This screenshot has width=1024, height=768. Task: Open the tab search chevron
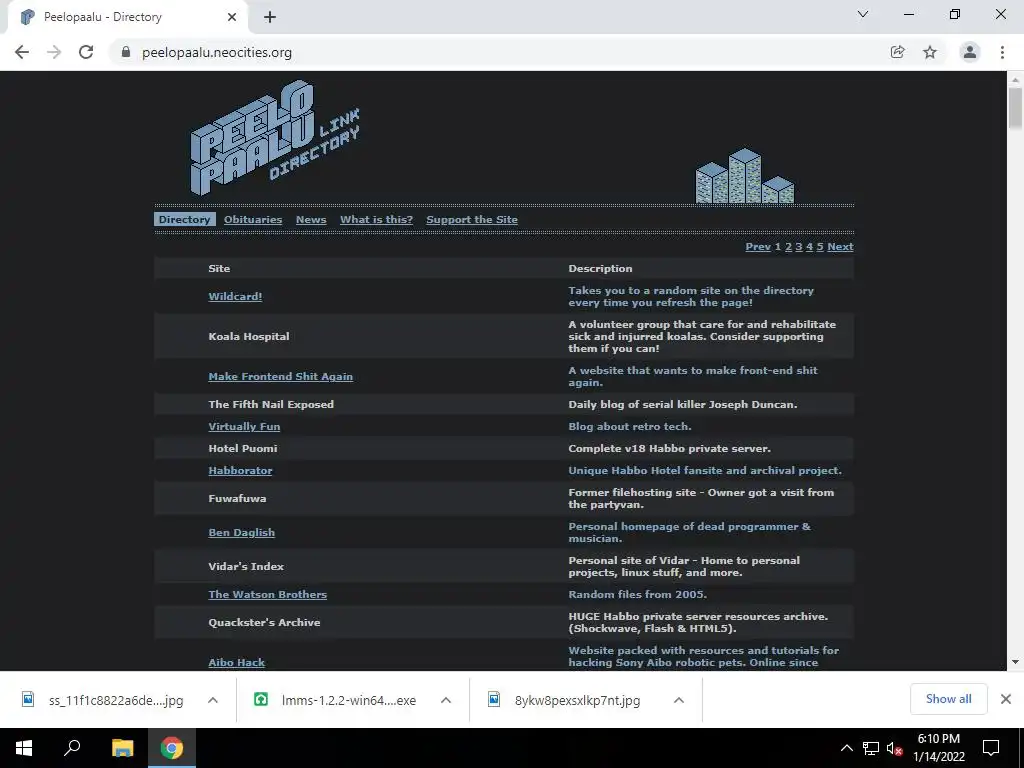(863, 14)
